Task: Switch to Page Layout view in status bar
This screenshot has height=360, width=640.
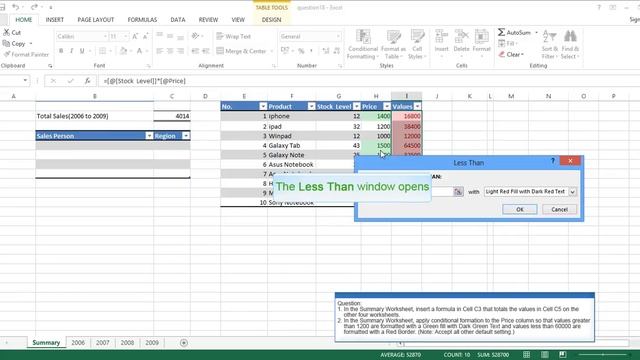Action: tap(544, 355)
